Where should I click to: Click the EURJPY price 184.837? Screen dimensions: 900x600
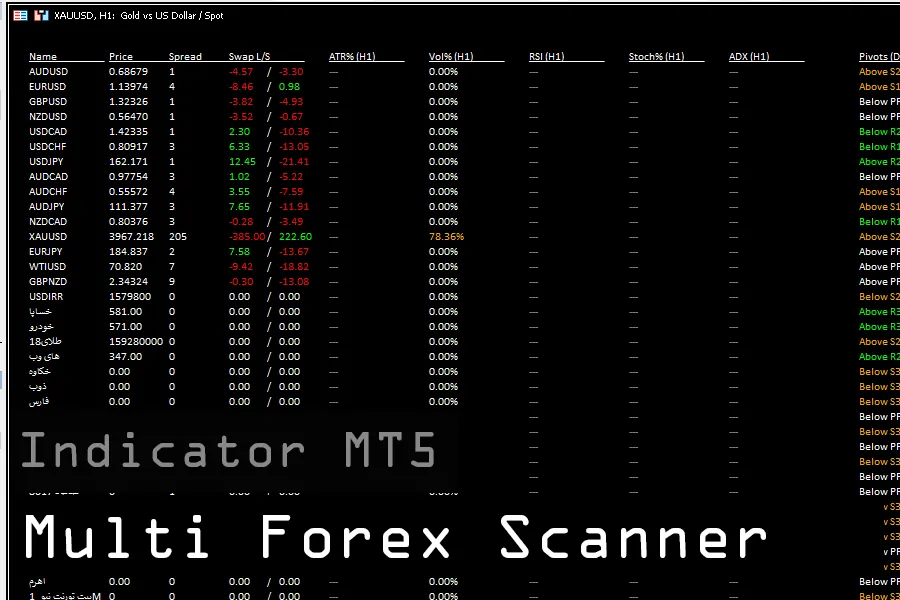[x=129, y=251]
